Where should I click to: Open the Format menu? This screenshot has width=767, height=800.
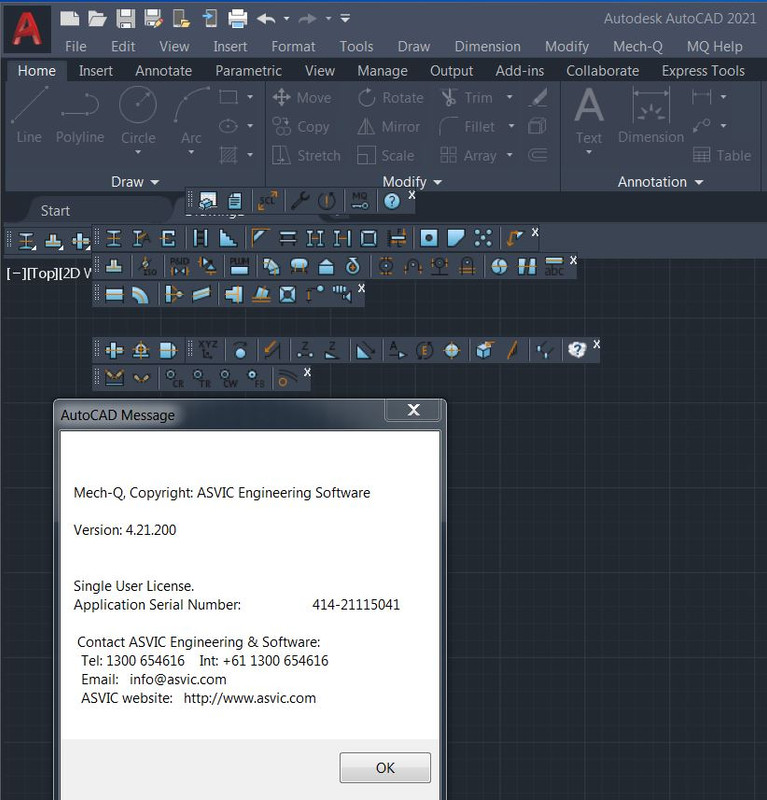[293, 46]
